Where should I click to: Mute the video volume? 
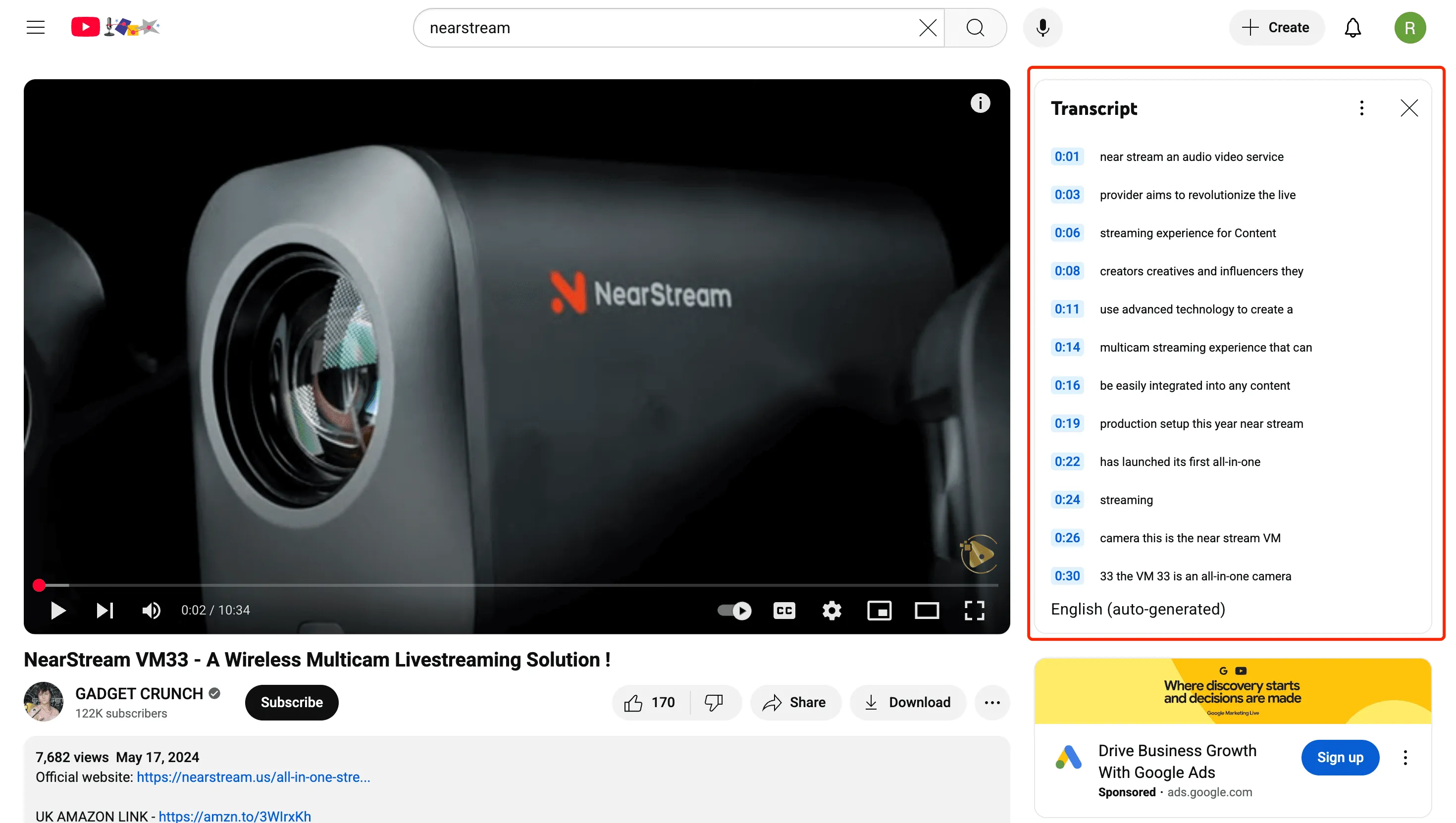151,611
